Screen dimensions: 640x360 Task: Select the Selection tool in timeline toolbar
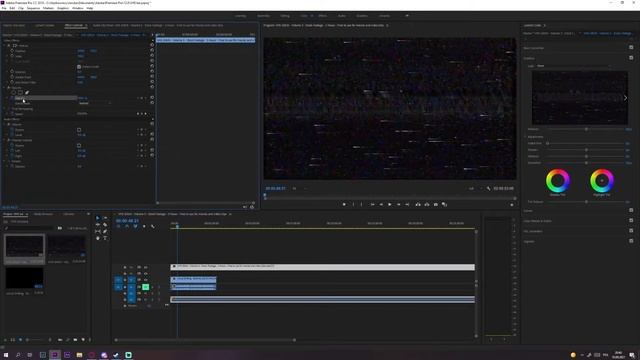click(x=98, y=218)
